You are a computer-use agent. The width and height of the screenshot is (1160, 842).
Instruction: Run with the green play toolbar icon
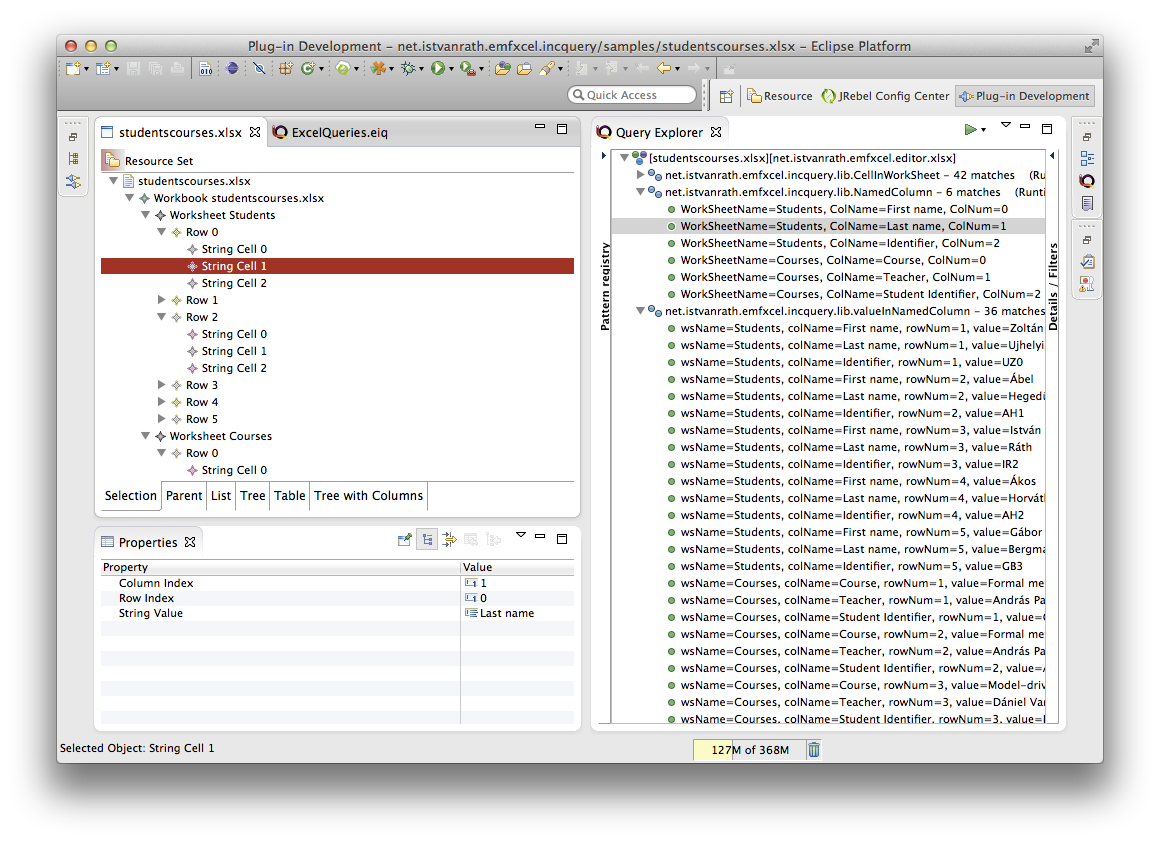(438, 69)
